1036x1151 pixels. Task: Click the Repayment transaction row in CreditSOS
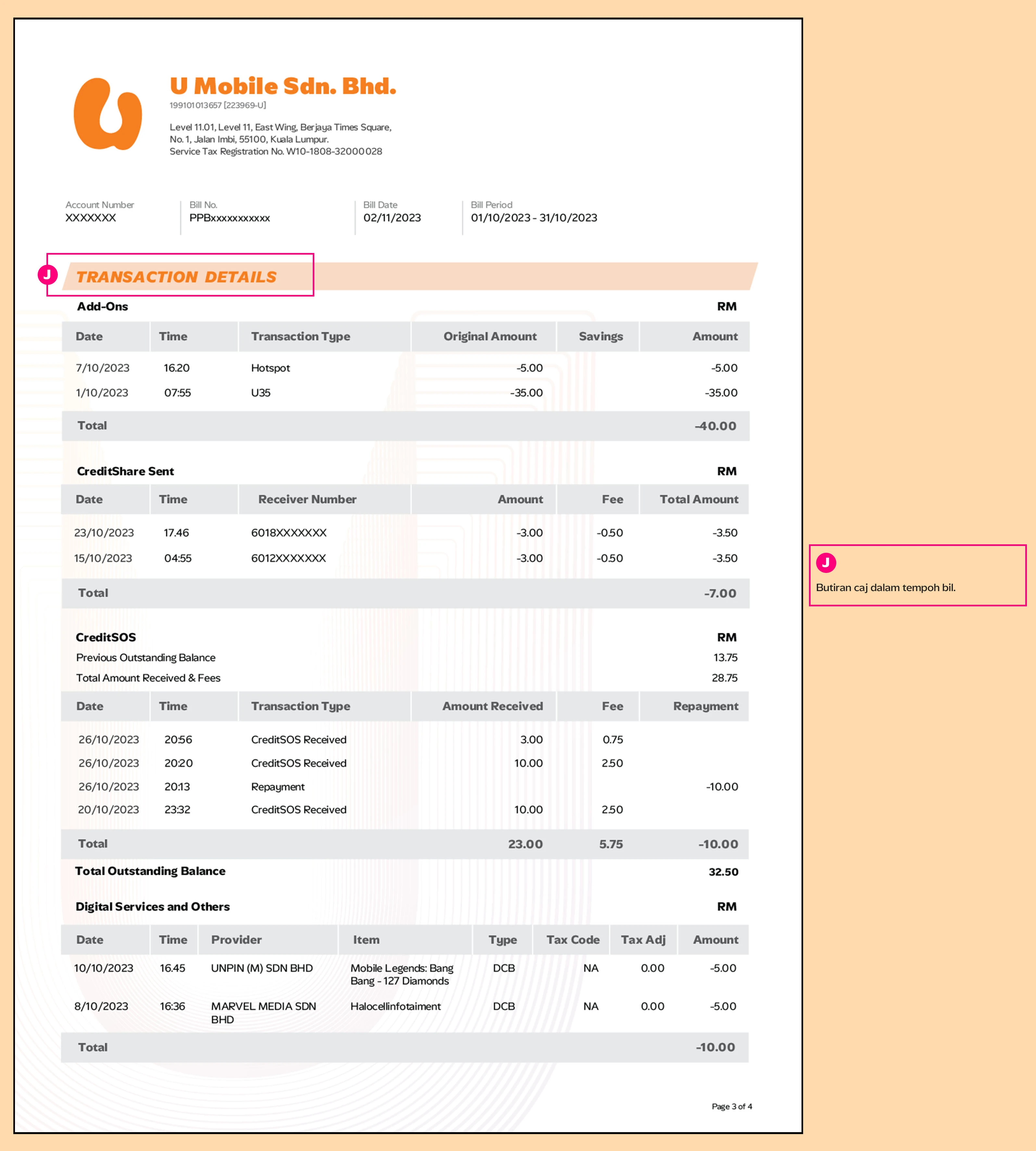click(x=278, y=787)
